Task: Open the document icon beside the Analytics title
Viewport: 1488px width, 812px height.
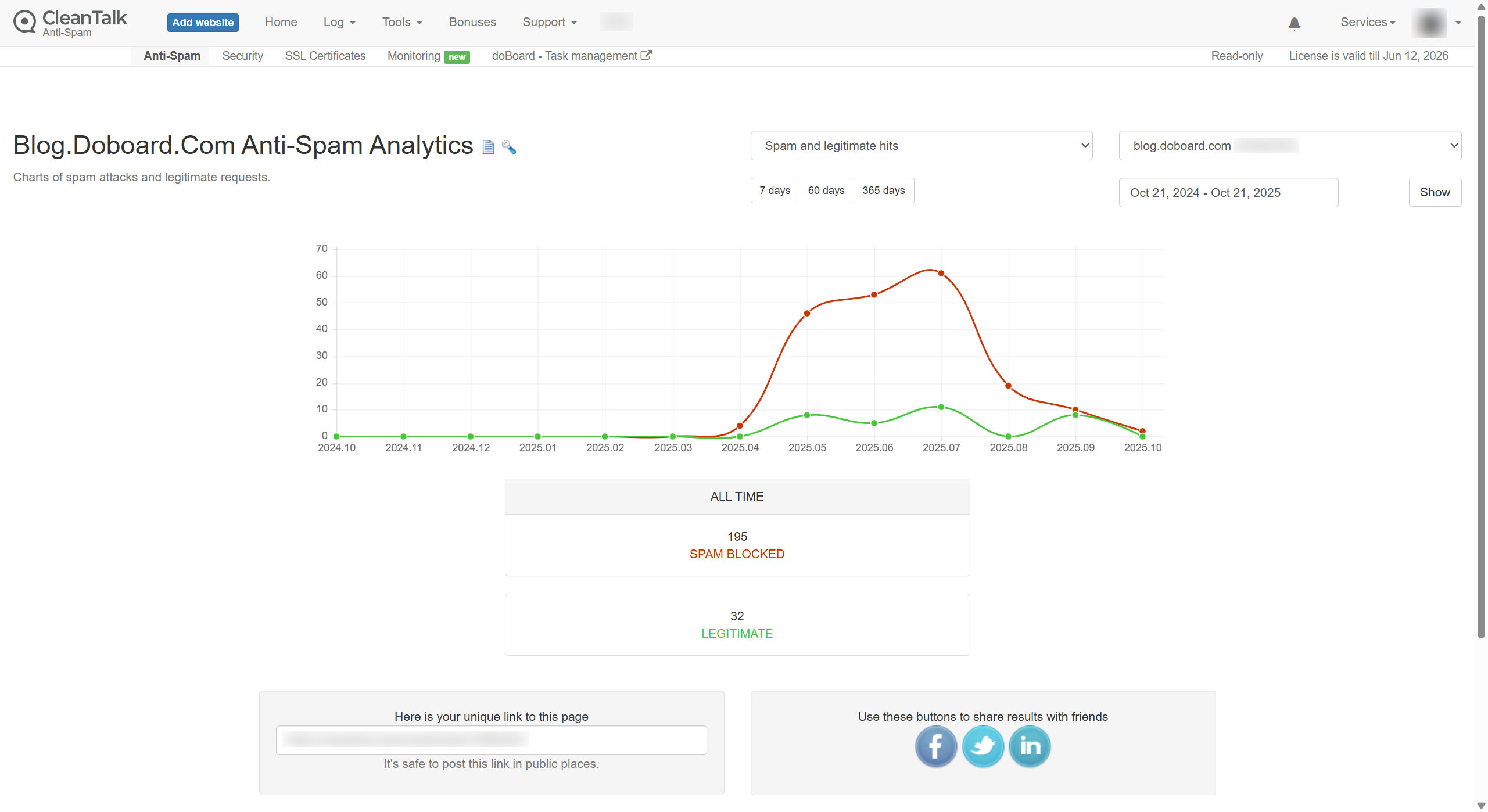Action: click(x=488, y=148)
